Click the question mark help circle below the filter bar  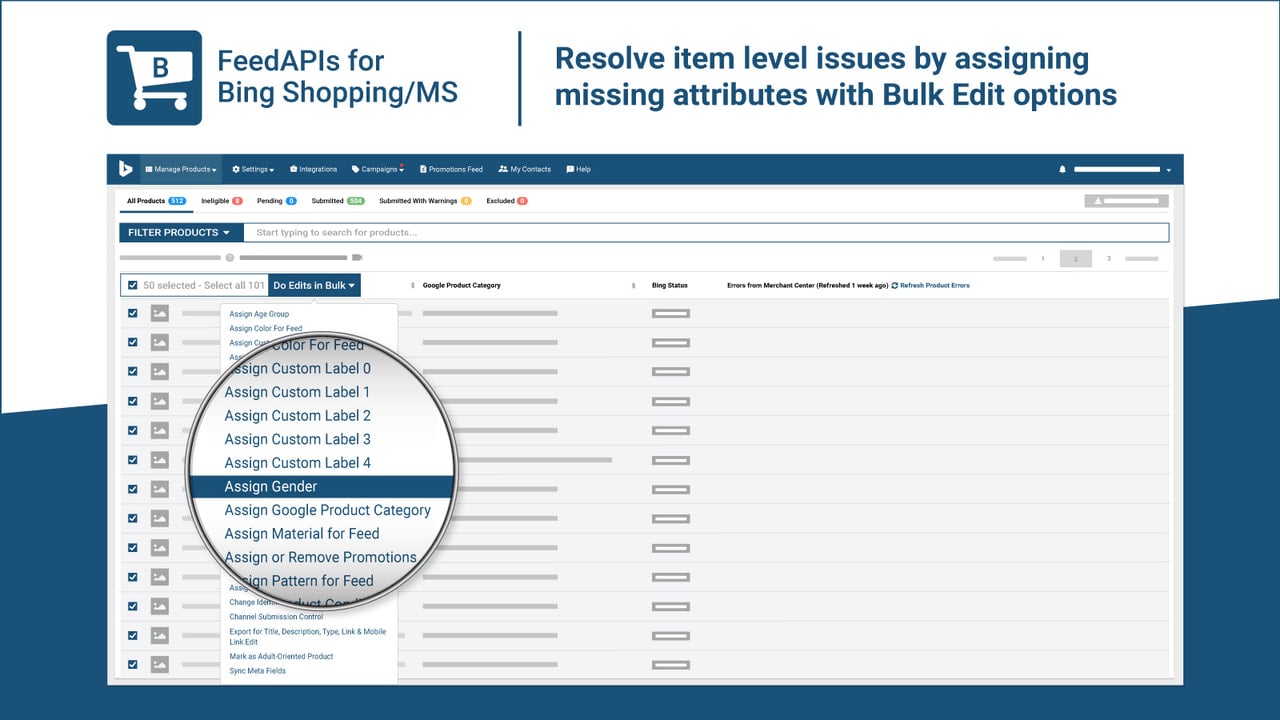point(230,258)
